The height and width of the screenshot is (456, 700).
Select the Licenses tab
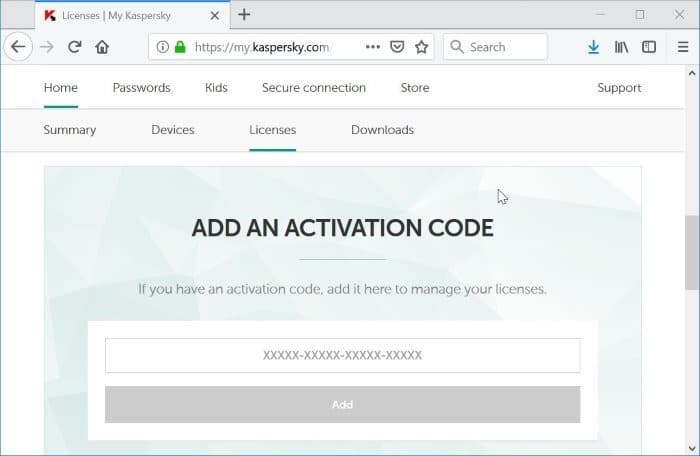pyautogui.click(x=272, y=130)
